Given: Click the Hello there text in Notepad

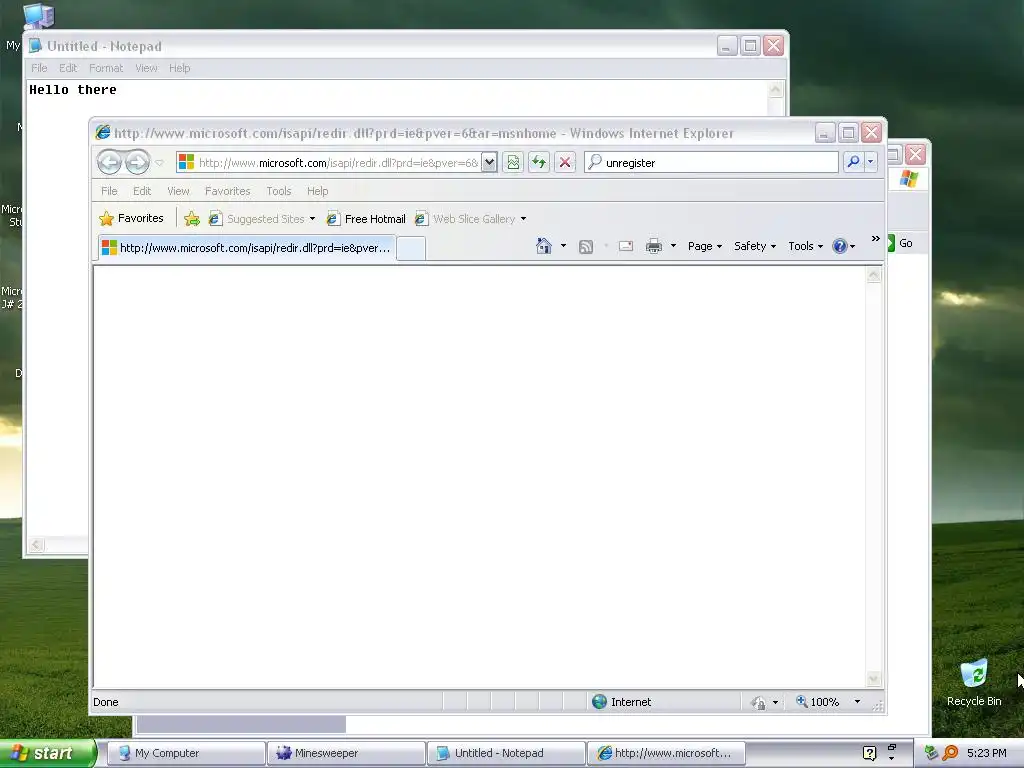Looking at the screenshot, I should click(x=72, y=89).
